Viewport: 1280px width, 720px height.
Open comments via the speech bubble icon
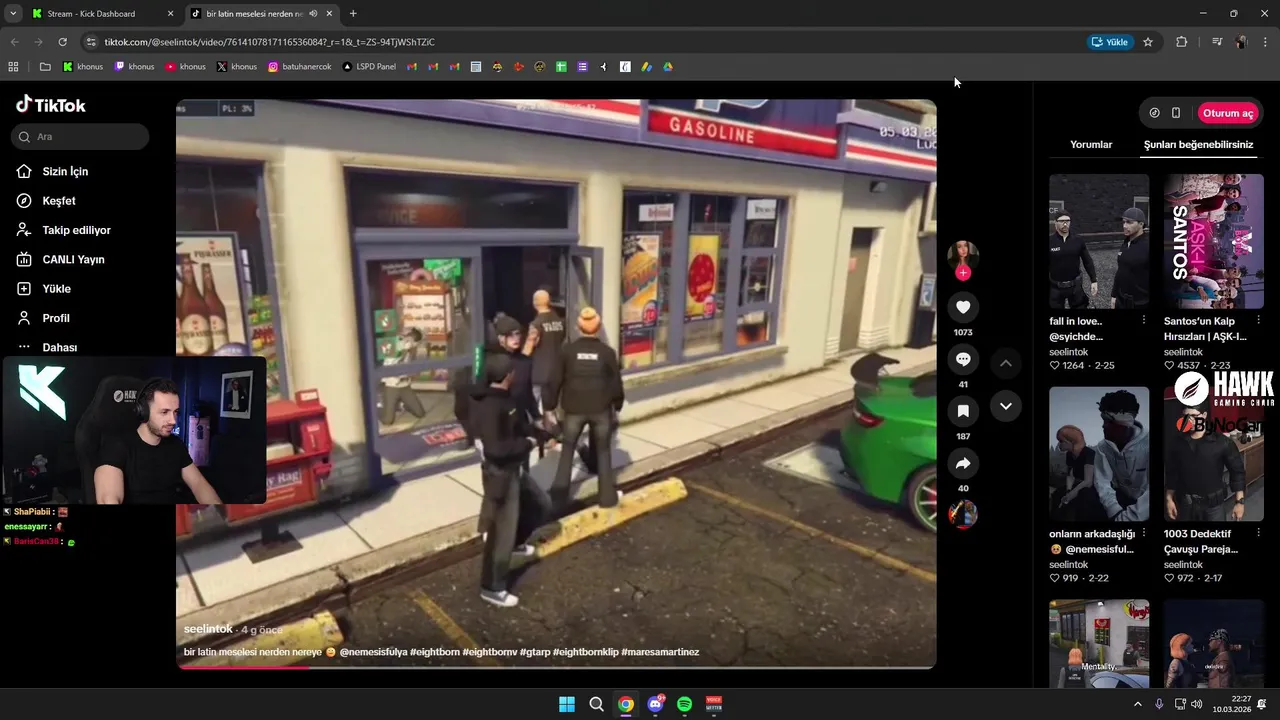click(963, 359)
